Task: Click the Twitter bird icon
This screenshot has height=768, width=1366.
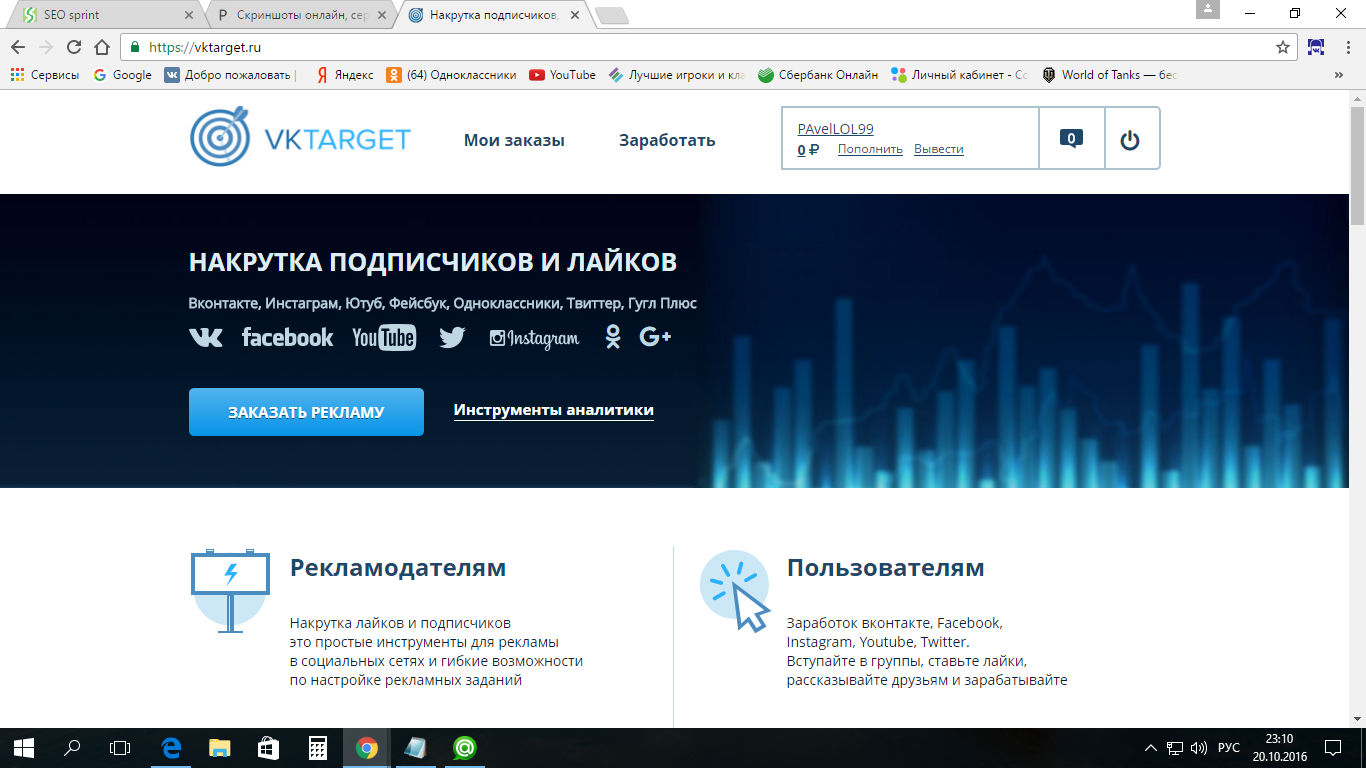Action: pos(452,337)
